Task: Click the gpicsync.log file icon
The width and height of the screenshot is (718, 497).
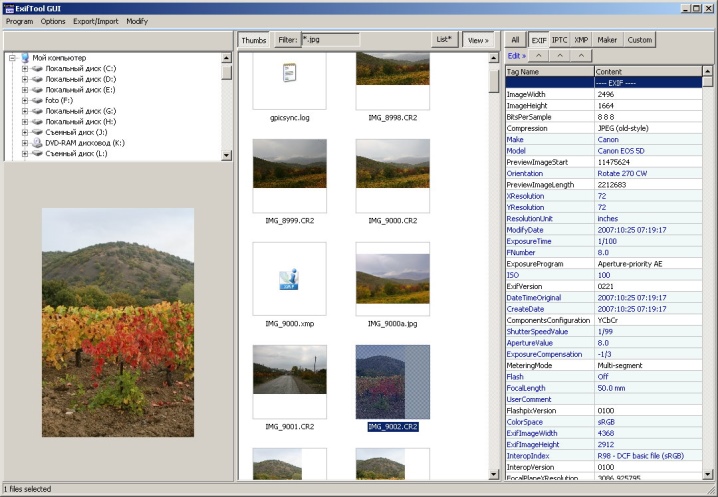Action: point(289,72)
